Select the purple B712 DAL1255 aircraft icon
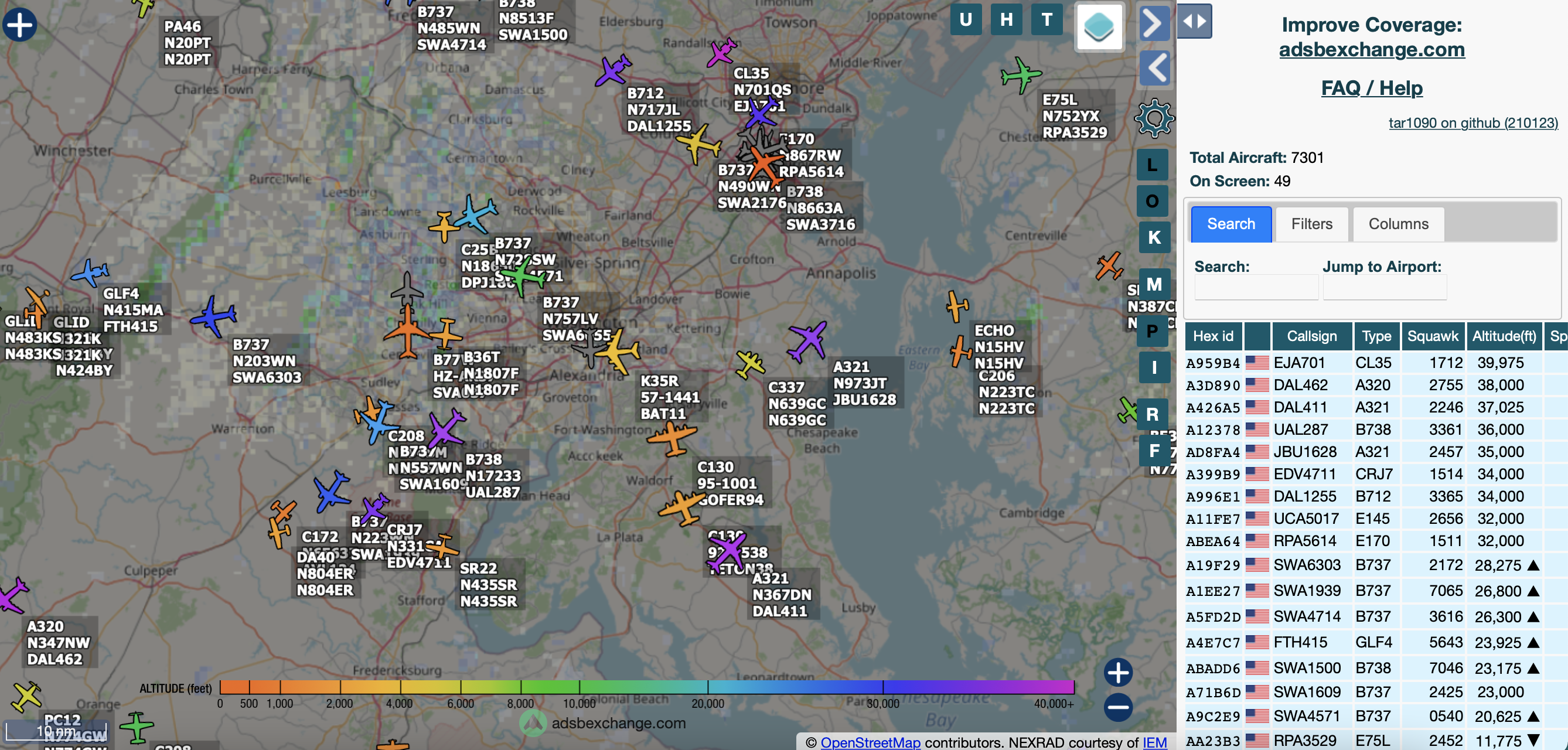This screenshot has height=750, width=1568. 613,71
